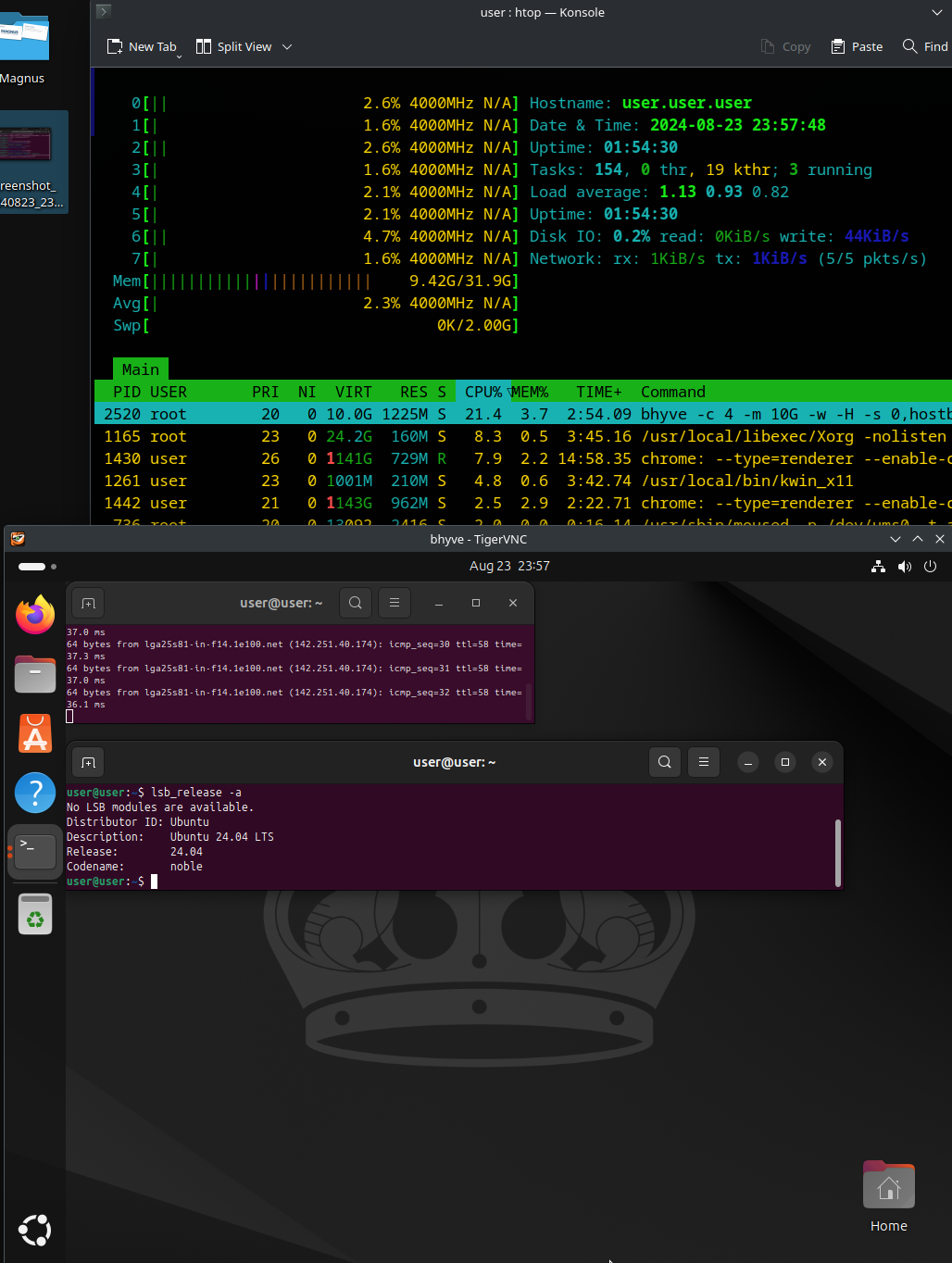Open new tab in front terminal window

[x=88, y=762]
